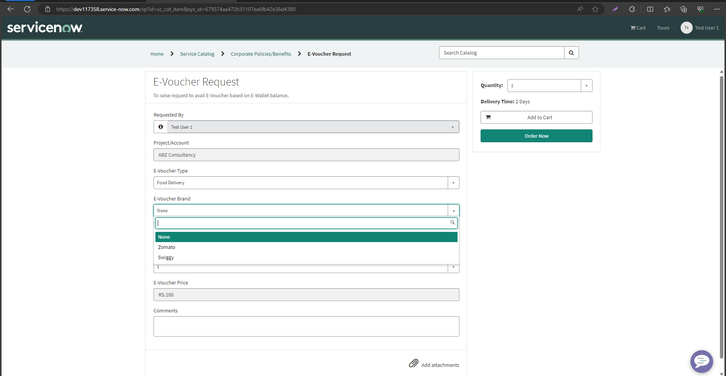Viewport: 726px width, 376px height.
Task: Click the Delivery Time 2 Days text
Action: click(505, 101)
